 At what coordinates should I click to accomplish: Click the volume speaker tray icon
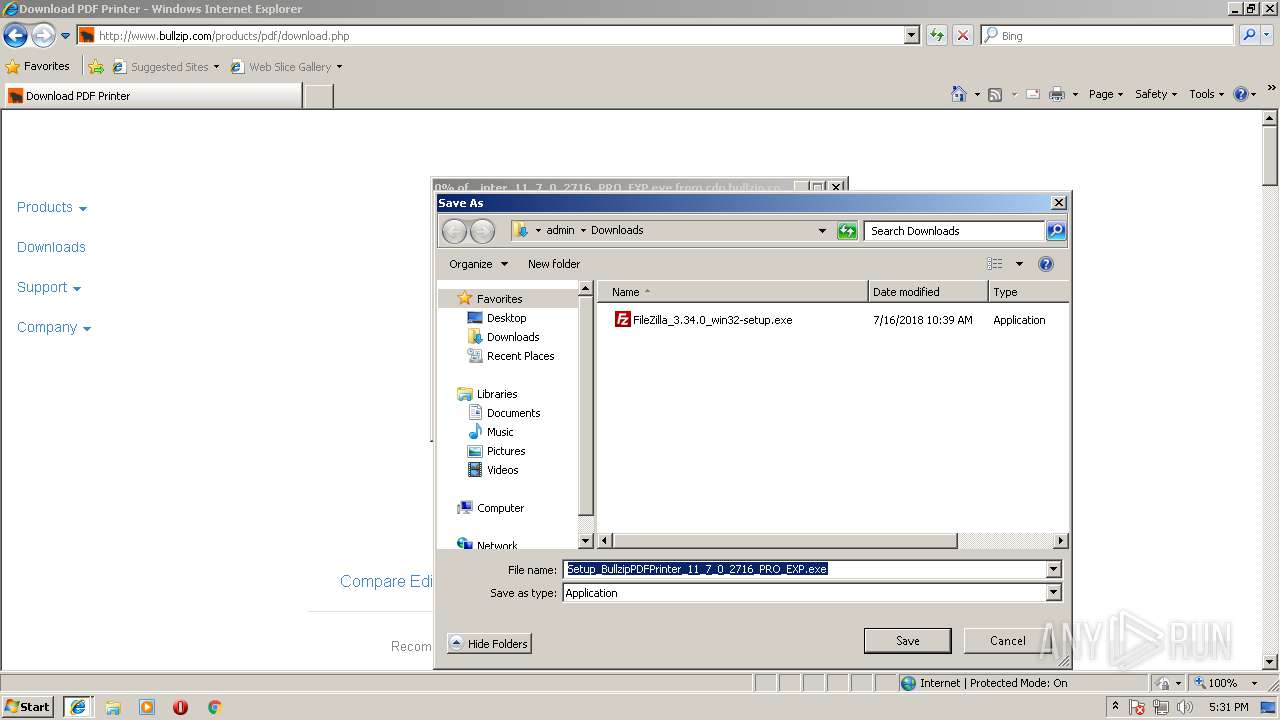click(x=1185, y=707)
